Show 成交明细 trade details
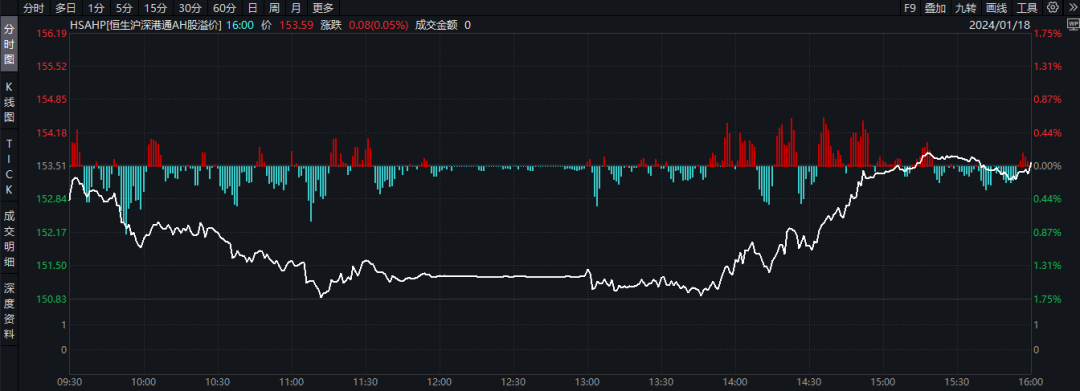The width and height of the screenshot is (1080, 391). coord(9,238)
